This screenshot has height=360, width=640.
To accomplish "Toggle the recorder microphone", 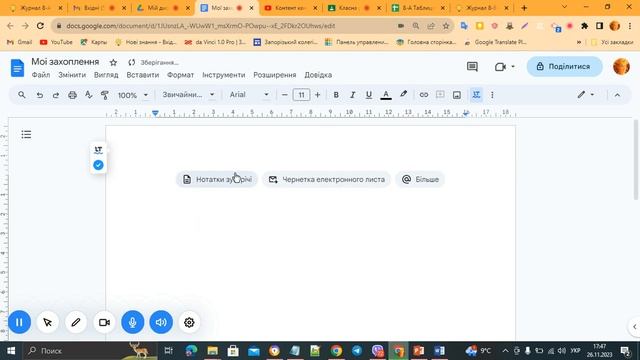I will pos(133,322).
